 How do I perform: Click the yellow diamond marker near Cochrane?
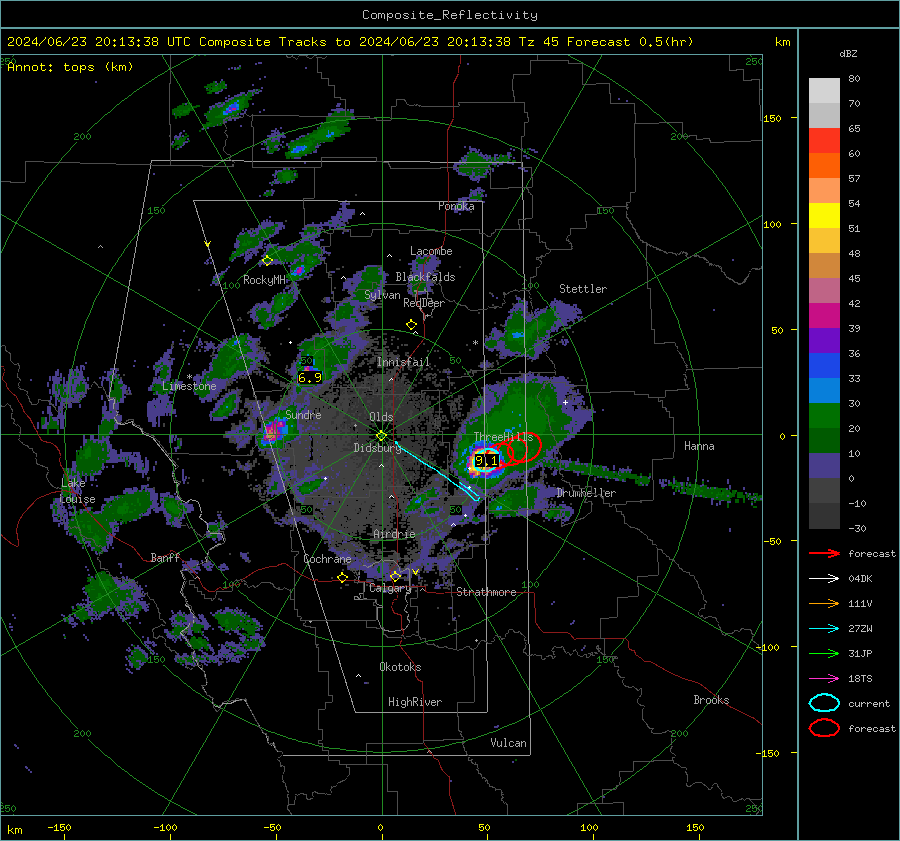(x=343, y=578)
